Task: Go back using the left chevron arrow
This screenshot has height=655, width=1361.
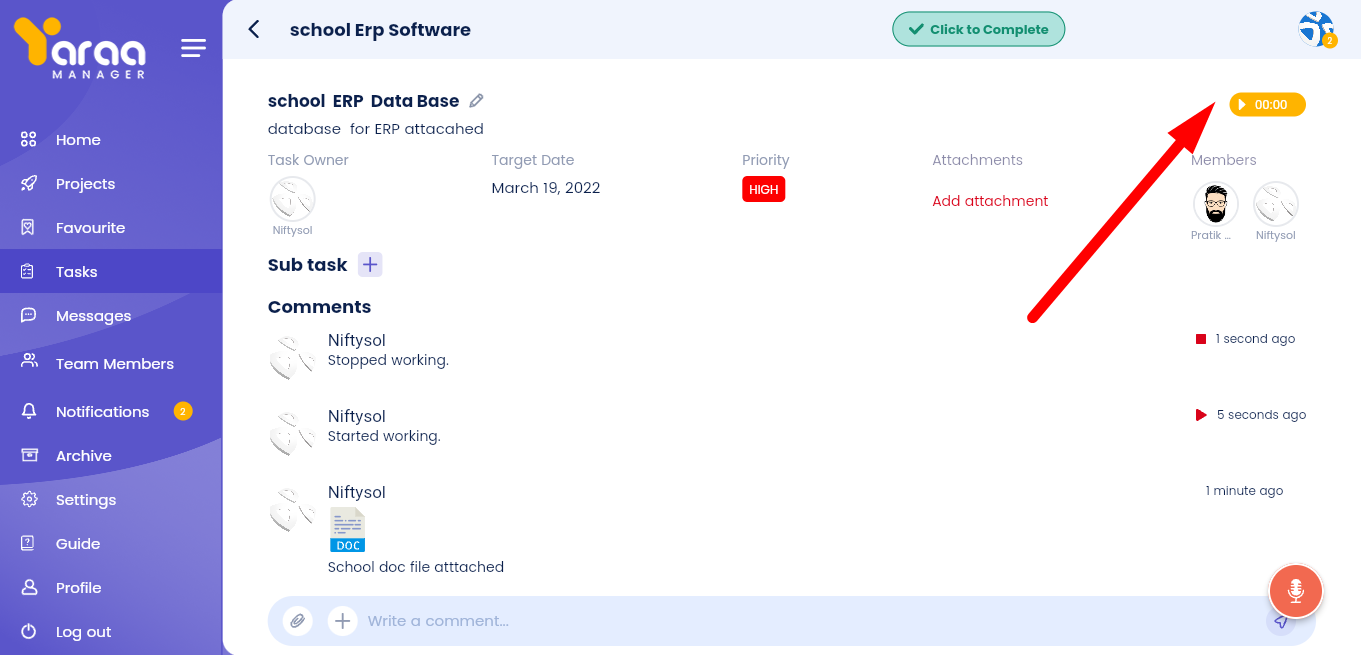Action: point(254,30)
